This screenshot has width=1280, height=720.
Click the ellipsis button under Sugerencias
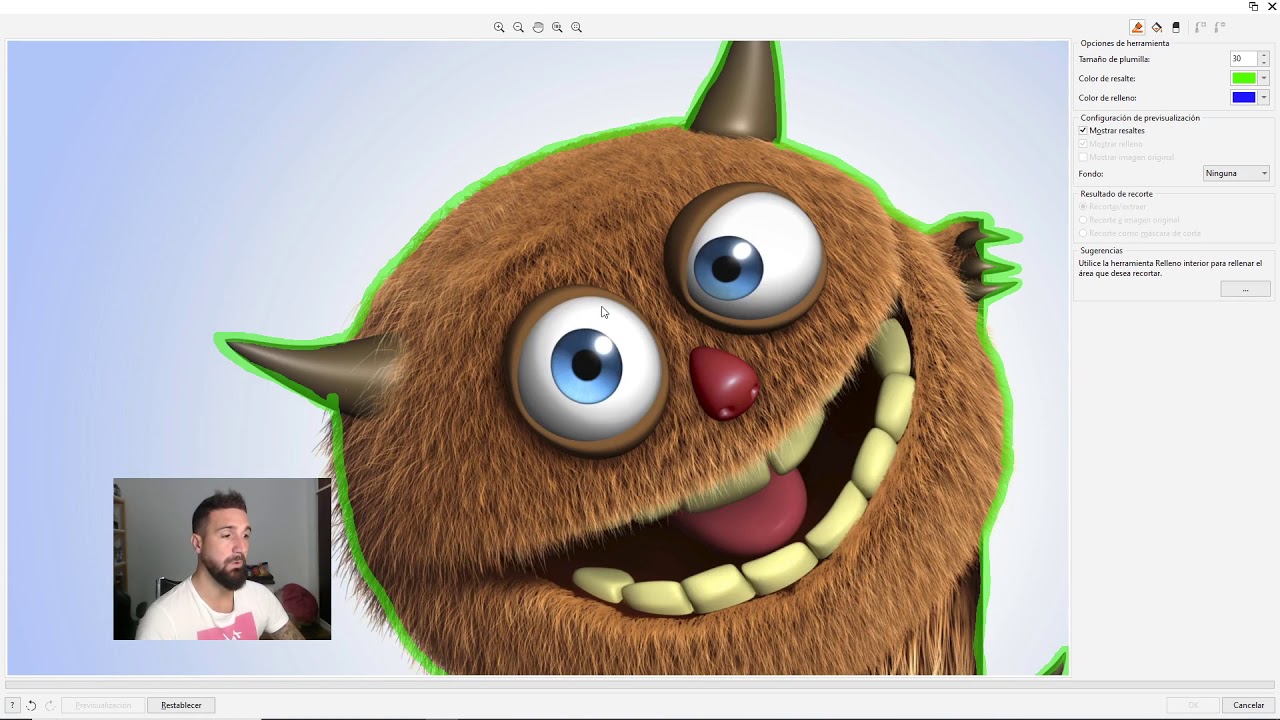tap(1245, 289)
